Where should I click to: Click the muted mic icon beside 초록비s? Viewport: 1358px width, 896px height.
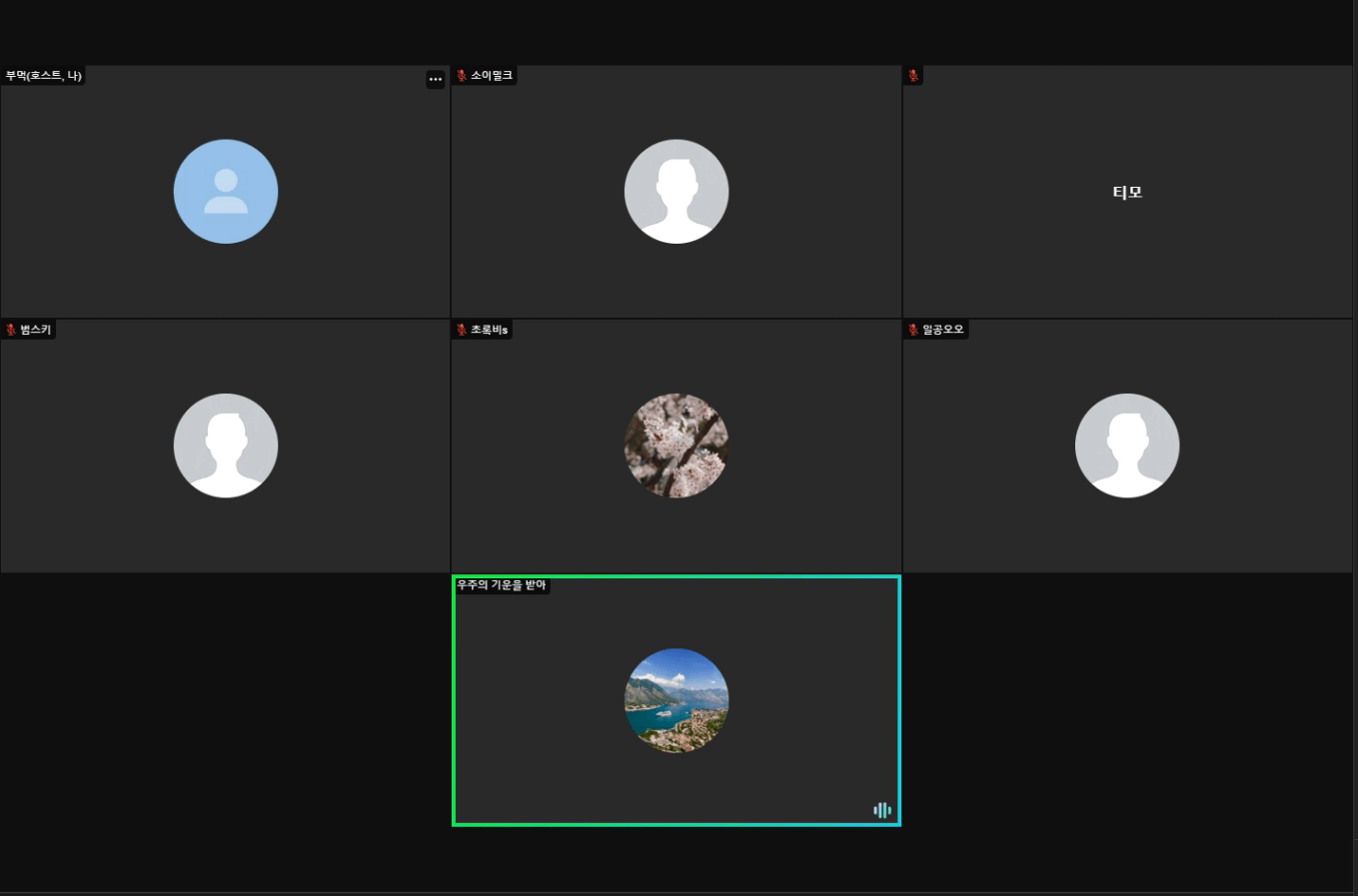click(x=462, y=330)
